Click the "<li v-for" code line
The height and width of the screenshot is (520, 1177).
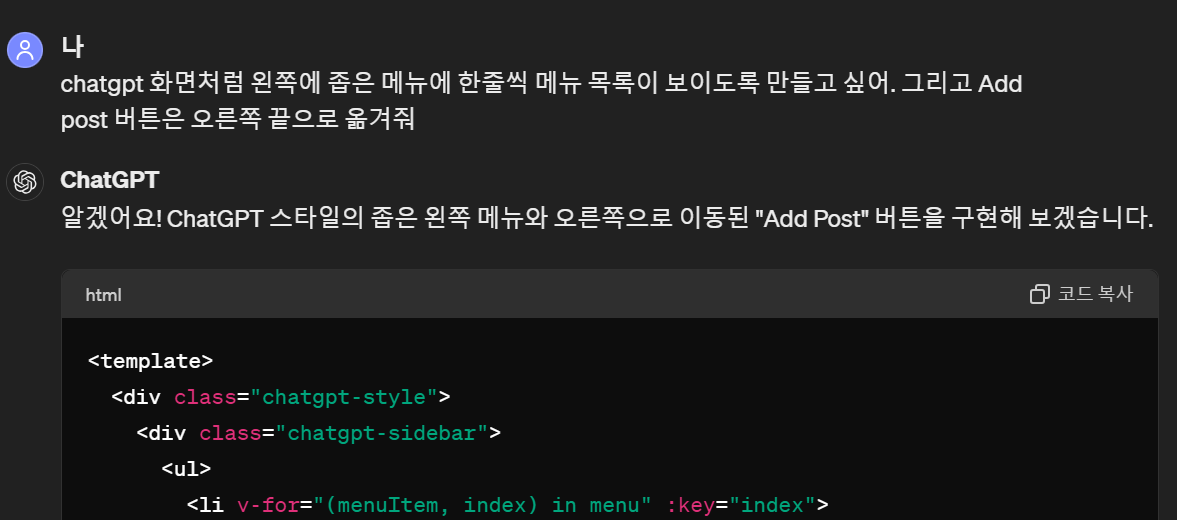(507, 505)
